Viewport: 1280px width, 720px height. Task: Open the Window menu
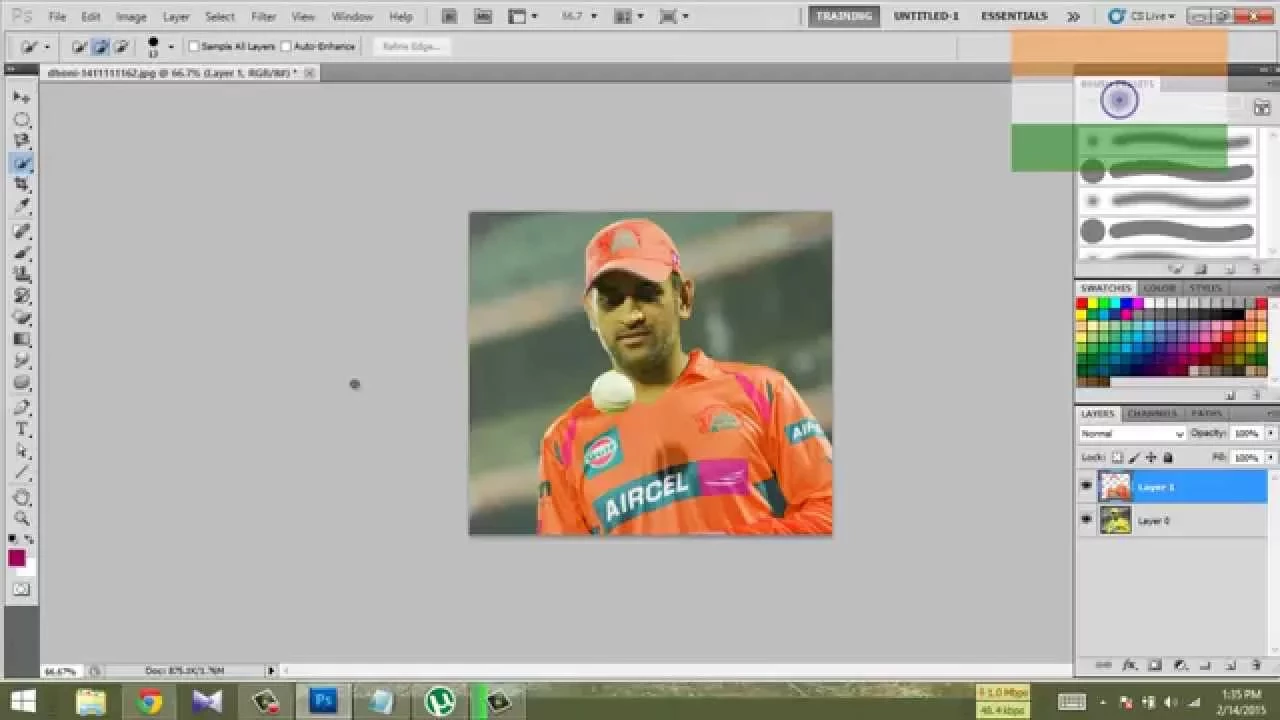[x=351, y=17]
